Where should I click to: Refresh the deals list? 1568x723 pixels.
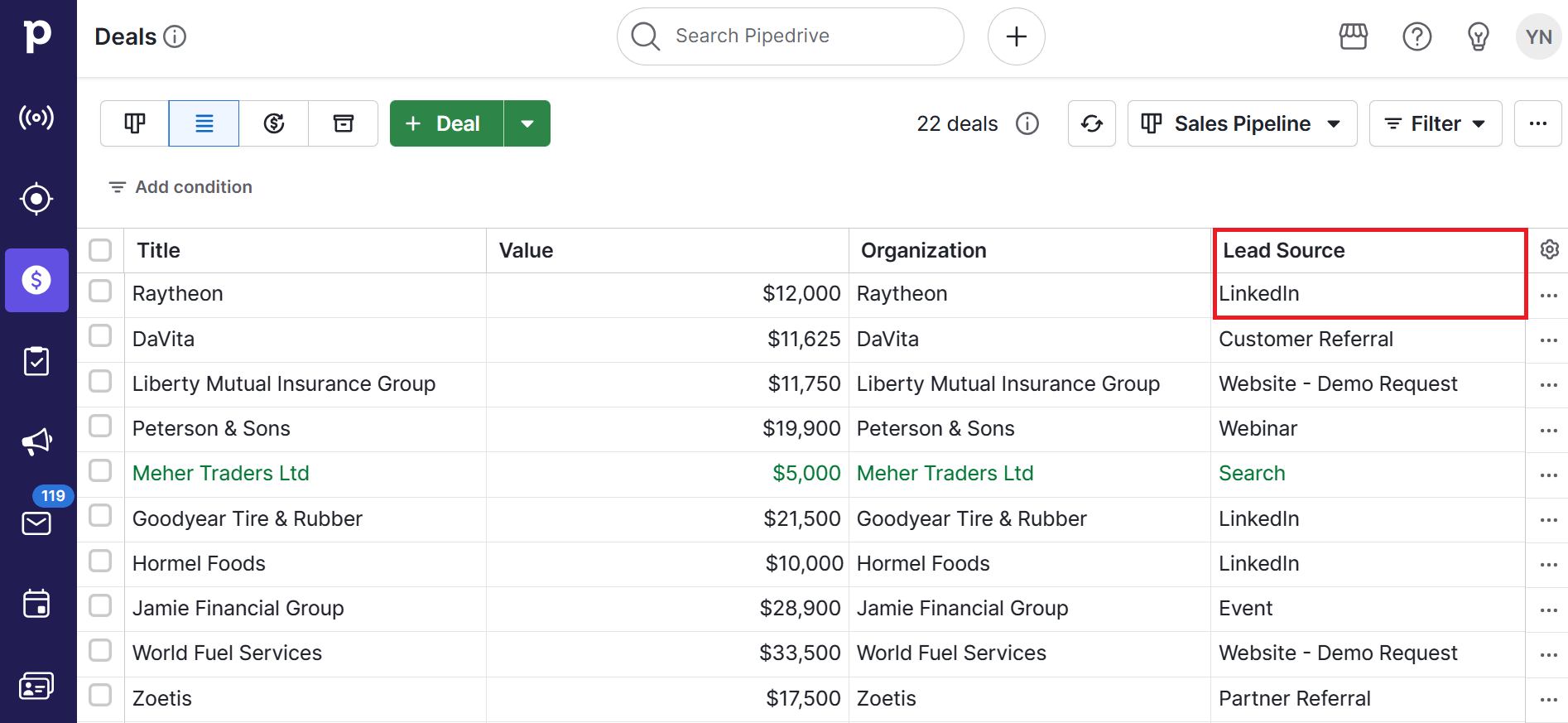click(1092, 123)
